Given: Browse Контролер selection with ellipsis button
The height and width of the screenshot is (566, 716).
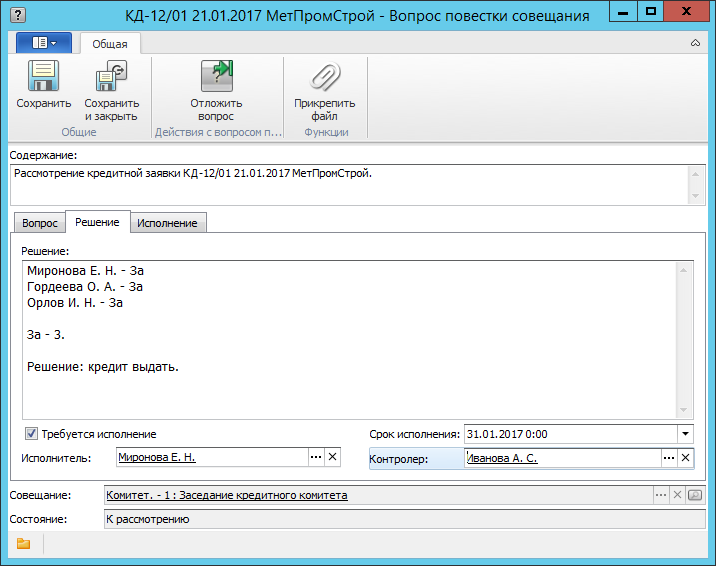Looking at the screenshot, I should [x=668, y=458].
